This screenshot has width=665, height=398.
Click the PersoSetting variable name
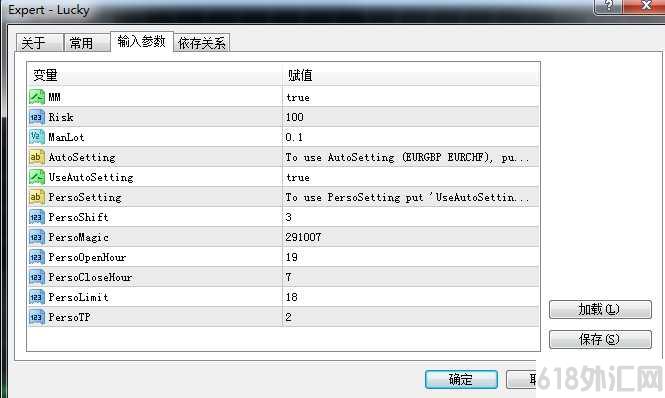click(x=85, y=197)
